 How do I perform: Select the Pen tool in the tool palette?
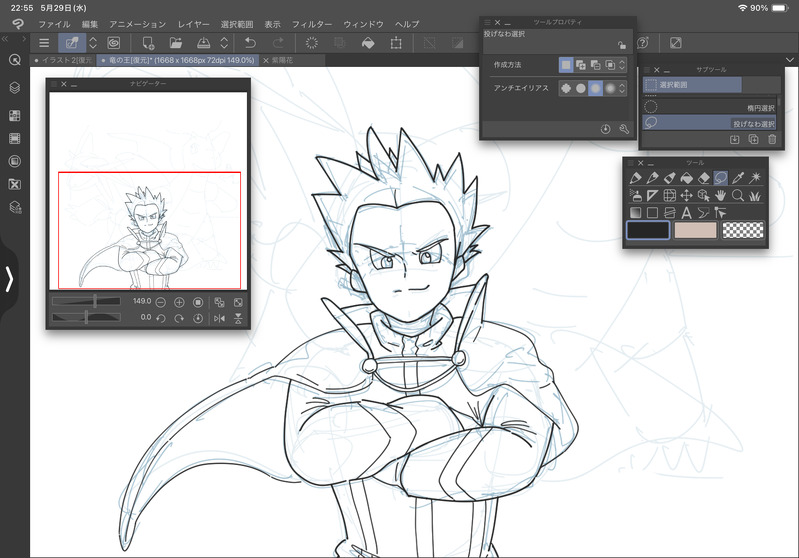tap(635, 178)
